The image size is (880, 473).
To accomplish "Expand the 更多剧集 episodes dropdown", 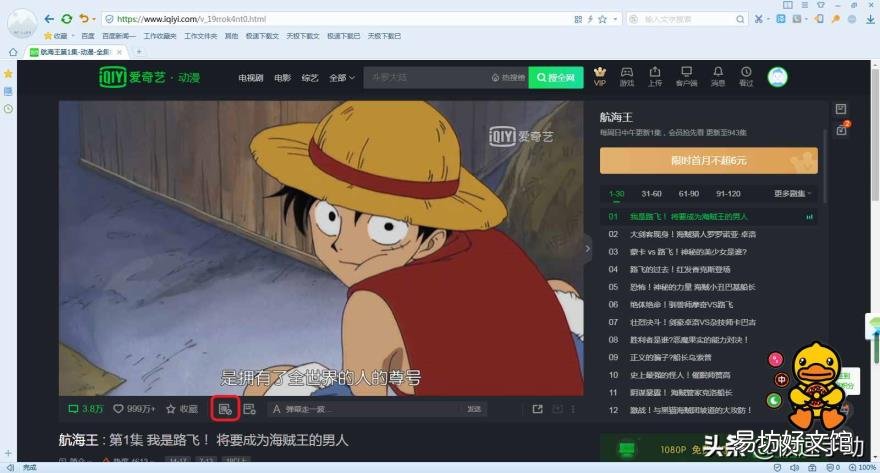I will pyautogui.click(x=792, y=194).
